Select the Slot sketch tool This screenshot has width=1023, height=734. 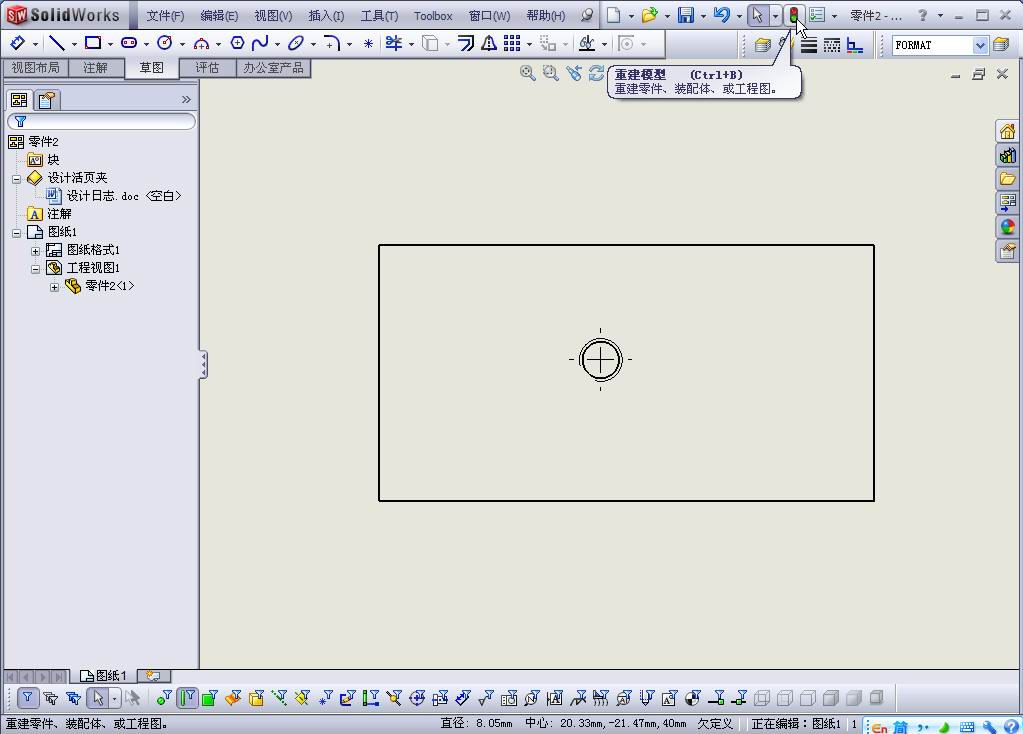pos(129,43)
